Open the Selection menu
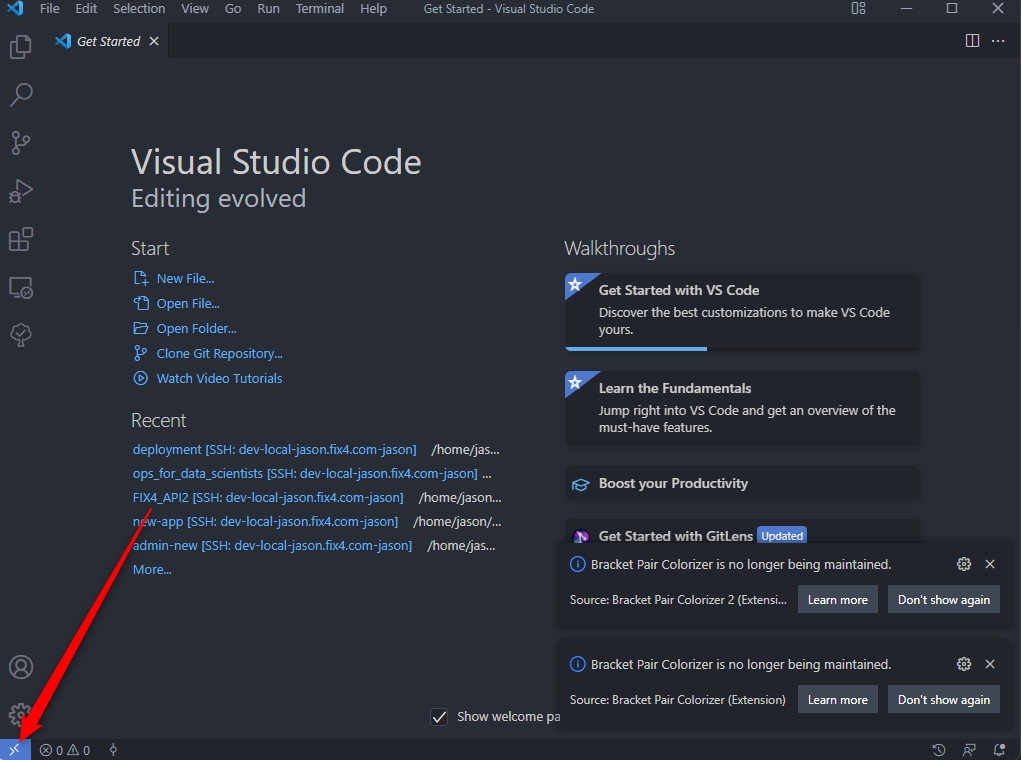 [139, 8]
